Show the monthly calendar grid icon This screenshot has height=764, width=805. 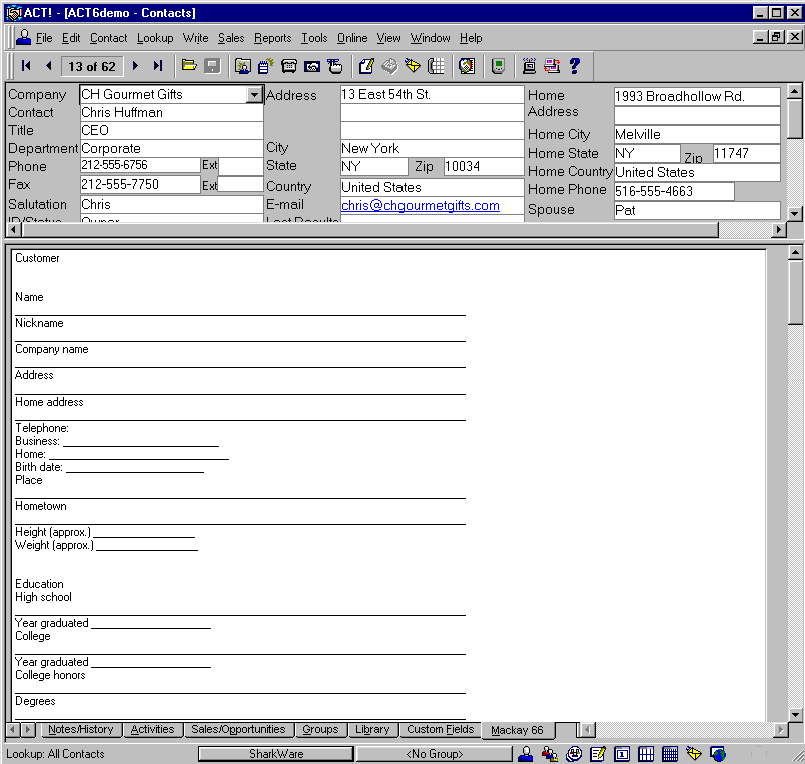(670, 754)
